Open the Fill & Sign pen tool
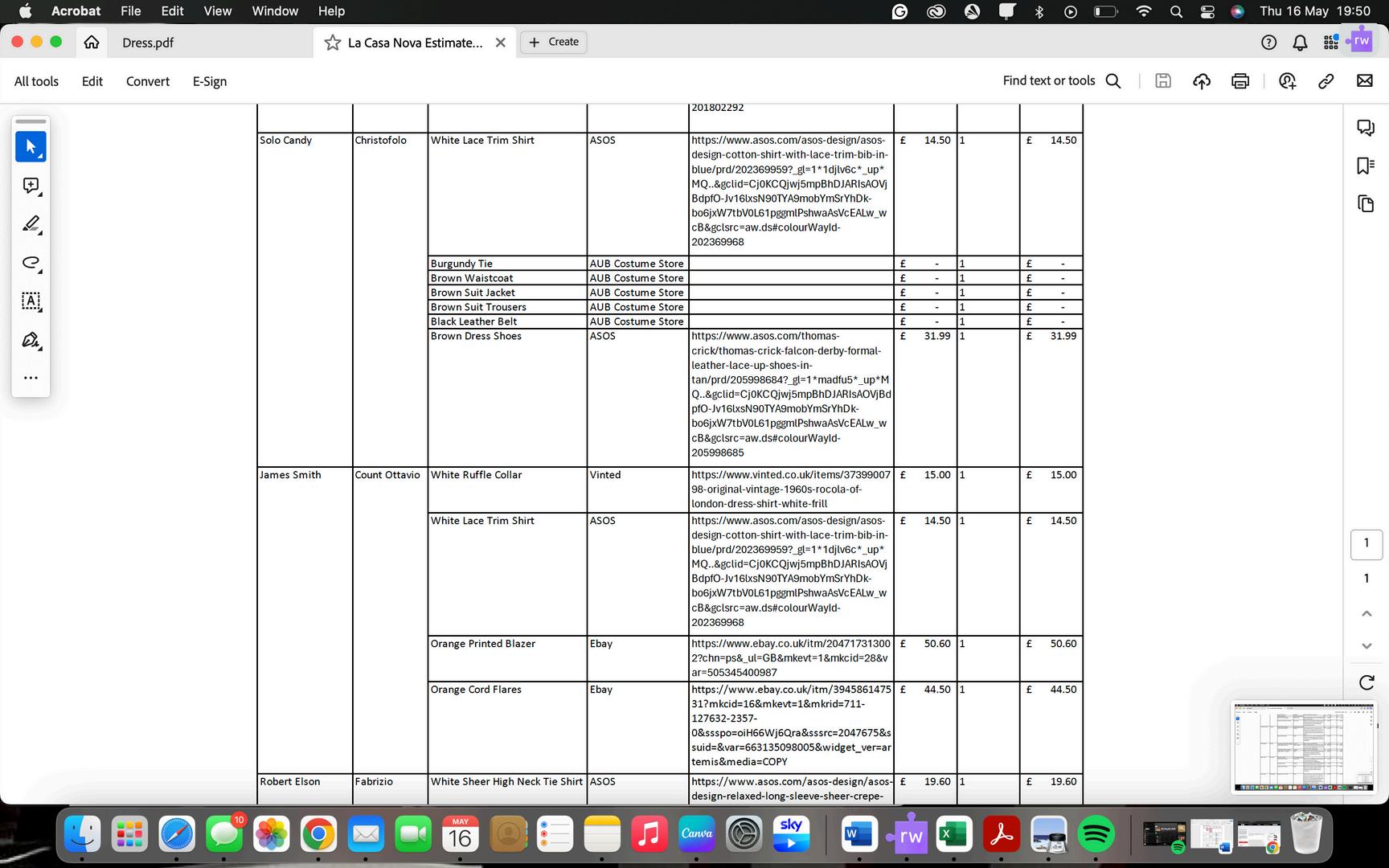The image size is (1389, 868). tap(31, 340)
